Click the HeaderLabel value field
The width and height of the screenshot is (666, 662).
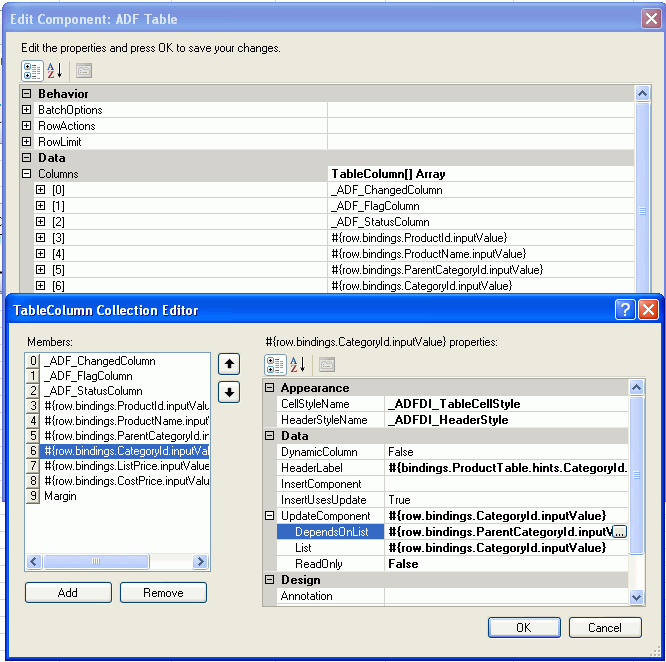506,468
